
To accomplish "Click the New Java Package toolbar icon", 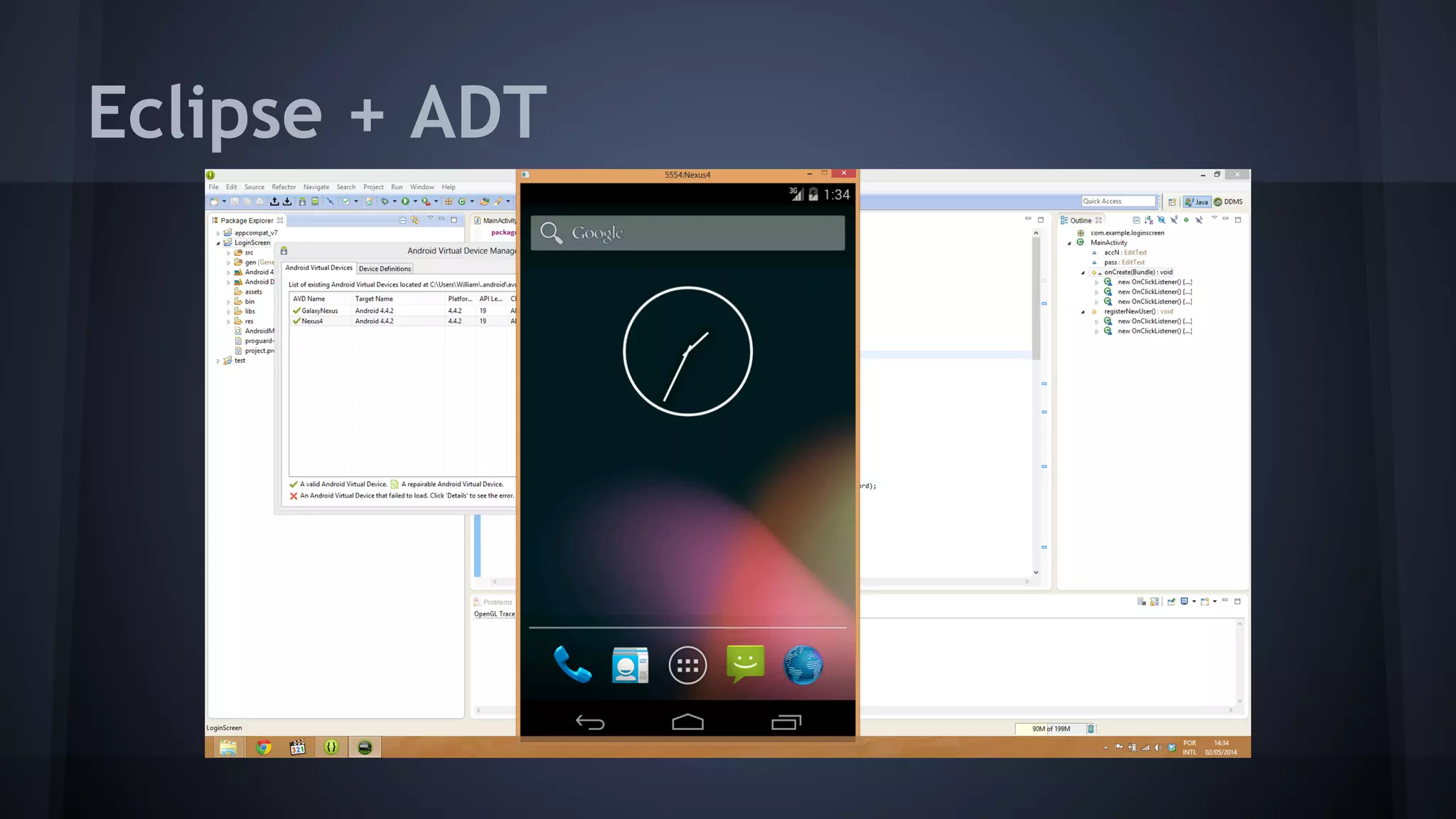I will coord(449,202).
